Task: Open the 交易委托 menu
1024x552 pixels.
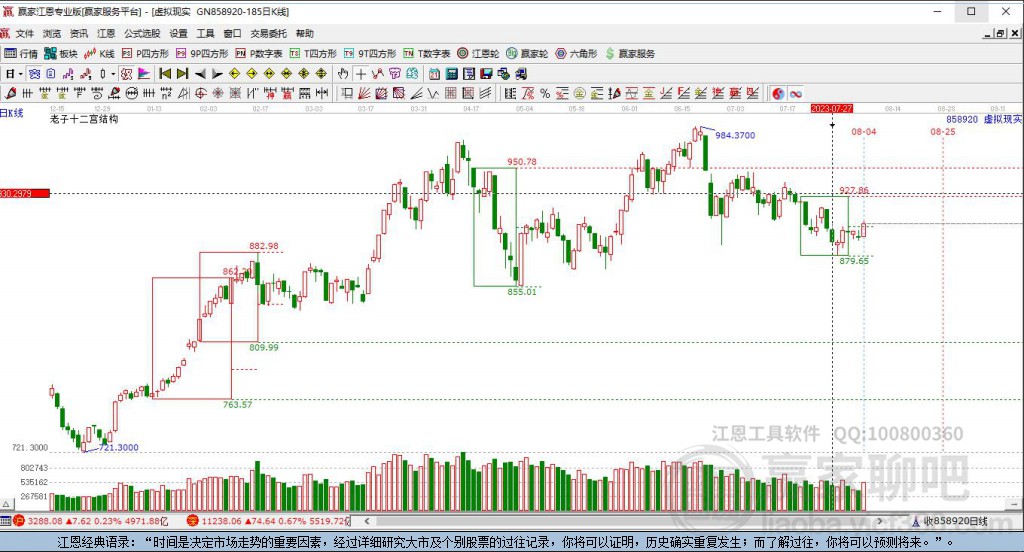Action: click(268, 33)
